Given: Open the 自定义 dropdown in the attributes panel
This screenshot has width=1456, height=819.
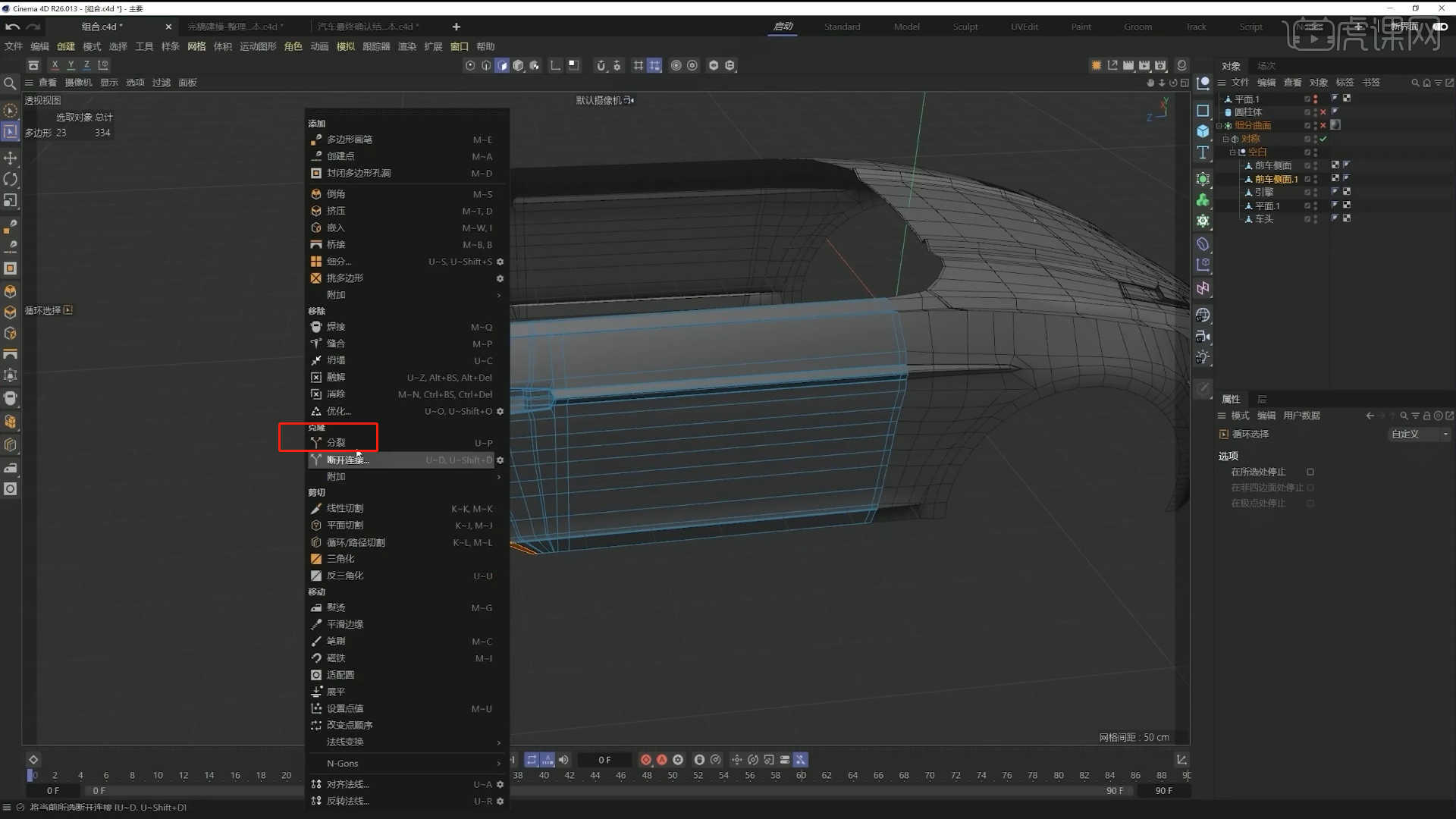Looking at the screenshot, I should click(1419, 434).
